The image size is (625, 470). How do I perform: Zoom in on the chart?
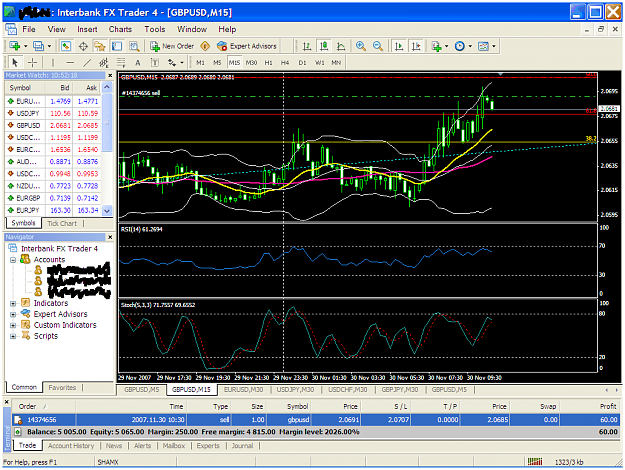point(361,46)
